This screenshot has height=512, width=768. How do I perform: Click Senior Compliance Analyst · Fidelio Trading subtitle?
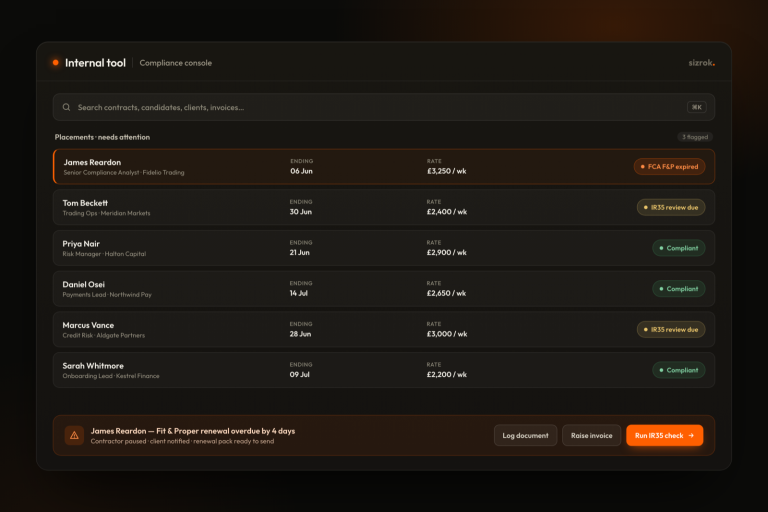tap(124, 172)
